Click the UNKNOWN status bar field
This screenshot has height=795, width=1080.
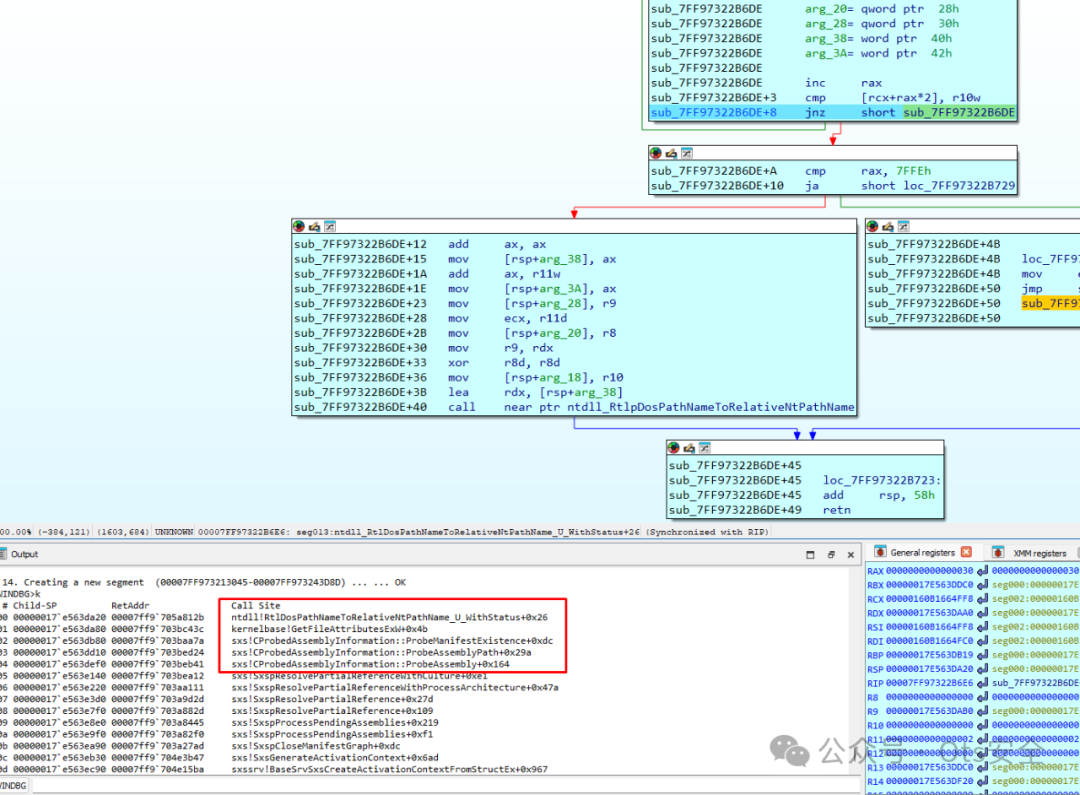[174, 532]
